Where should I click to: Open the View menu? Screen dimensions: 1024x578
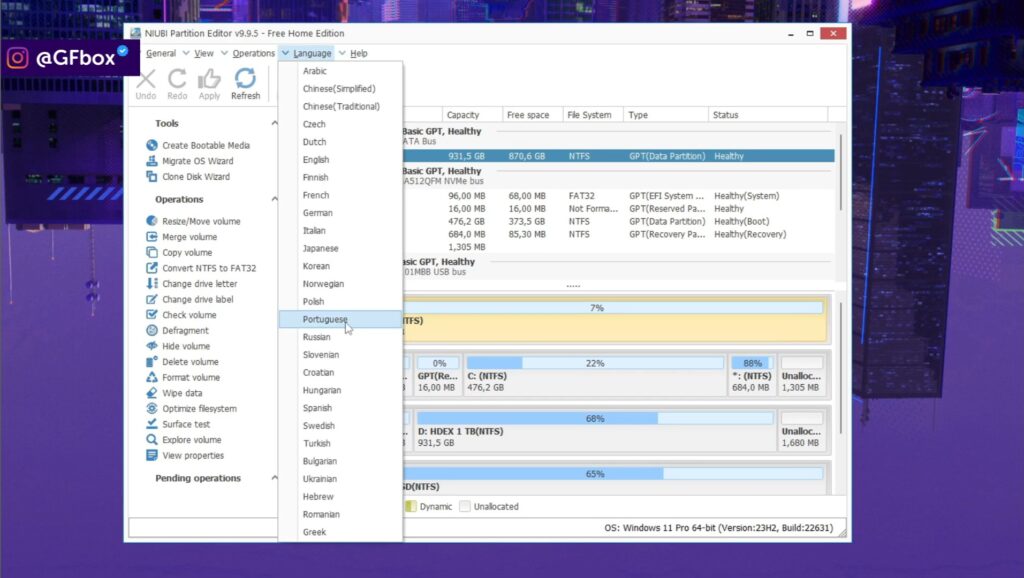pyautogui.click(x=204, y=54)
